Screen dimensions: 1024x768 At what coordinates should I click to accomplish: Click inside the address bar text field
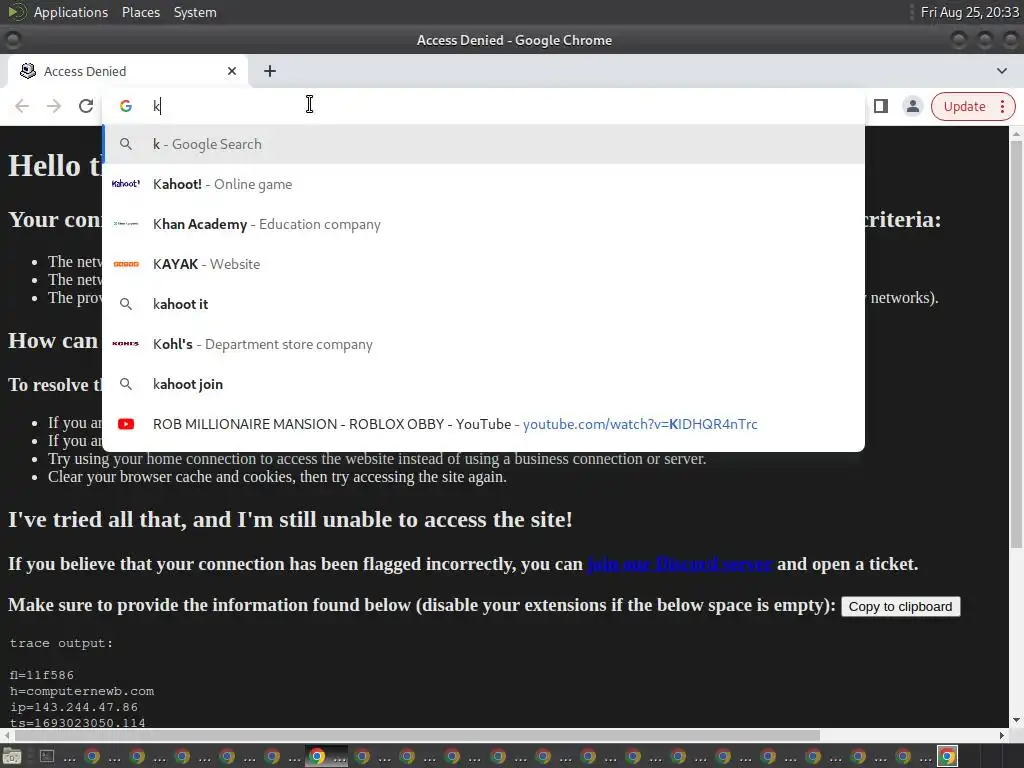[483, 106]
